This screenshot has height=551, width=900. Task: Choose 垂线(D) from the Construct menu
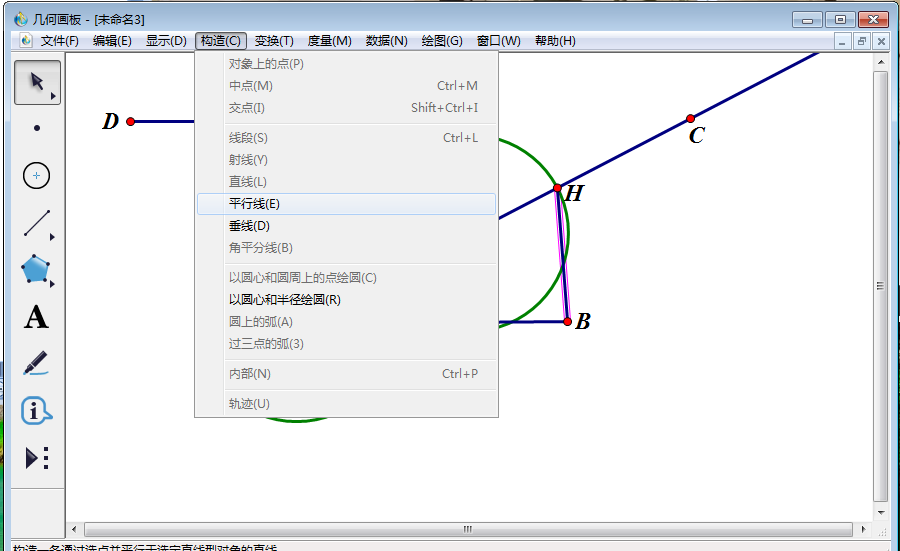346,226
